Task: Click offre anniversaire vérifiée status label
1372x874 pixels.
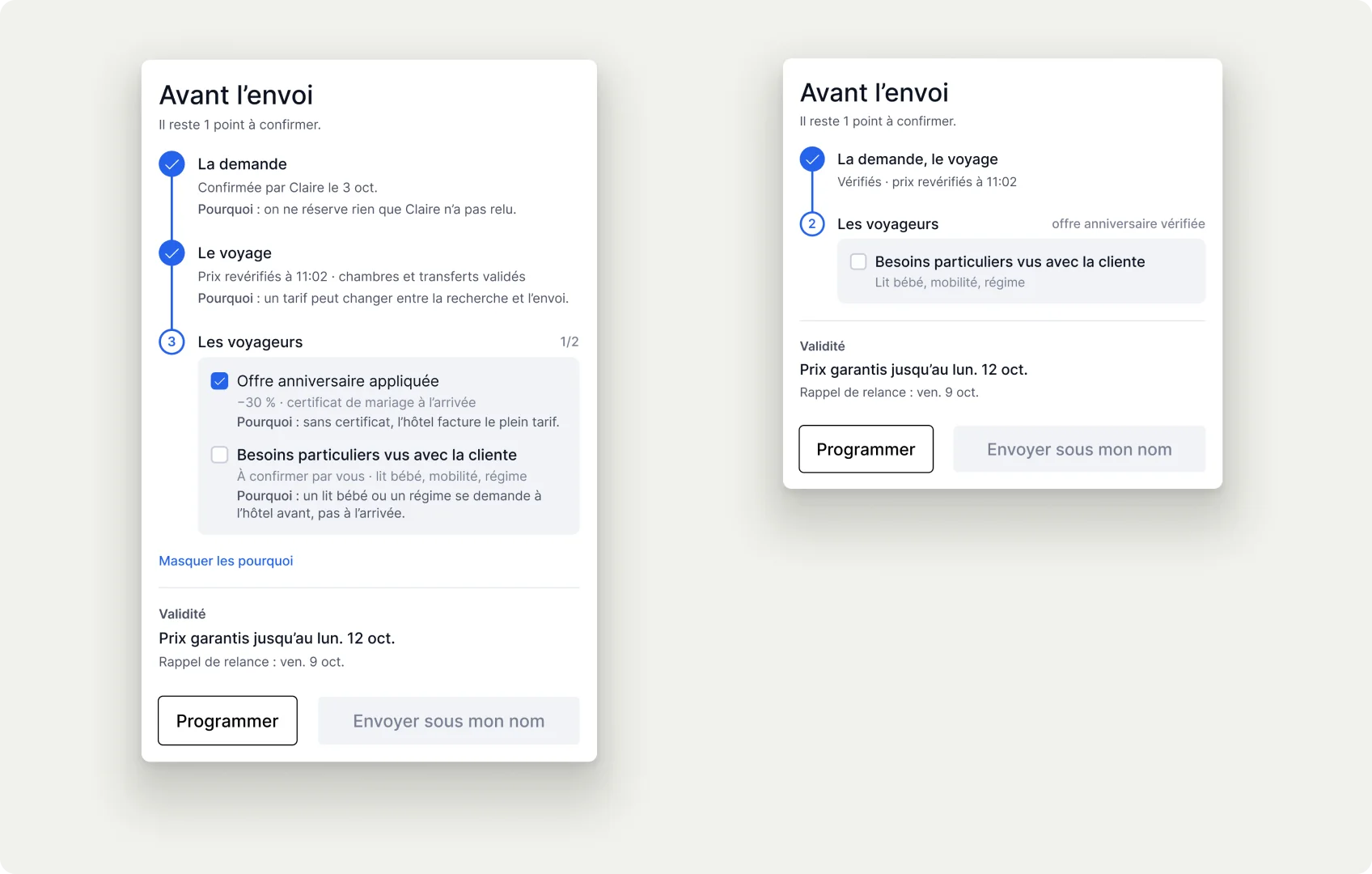Action: click(1129, 224)
